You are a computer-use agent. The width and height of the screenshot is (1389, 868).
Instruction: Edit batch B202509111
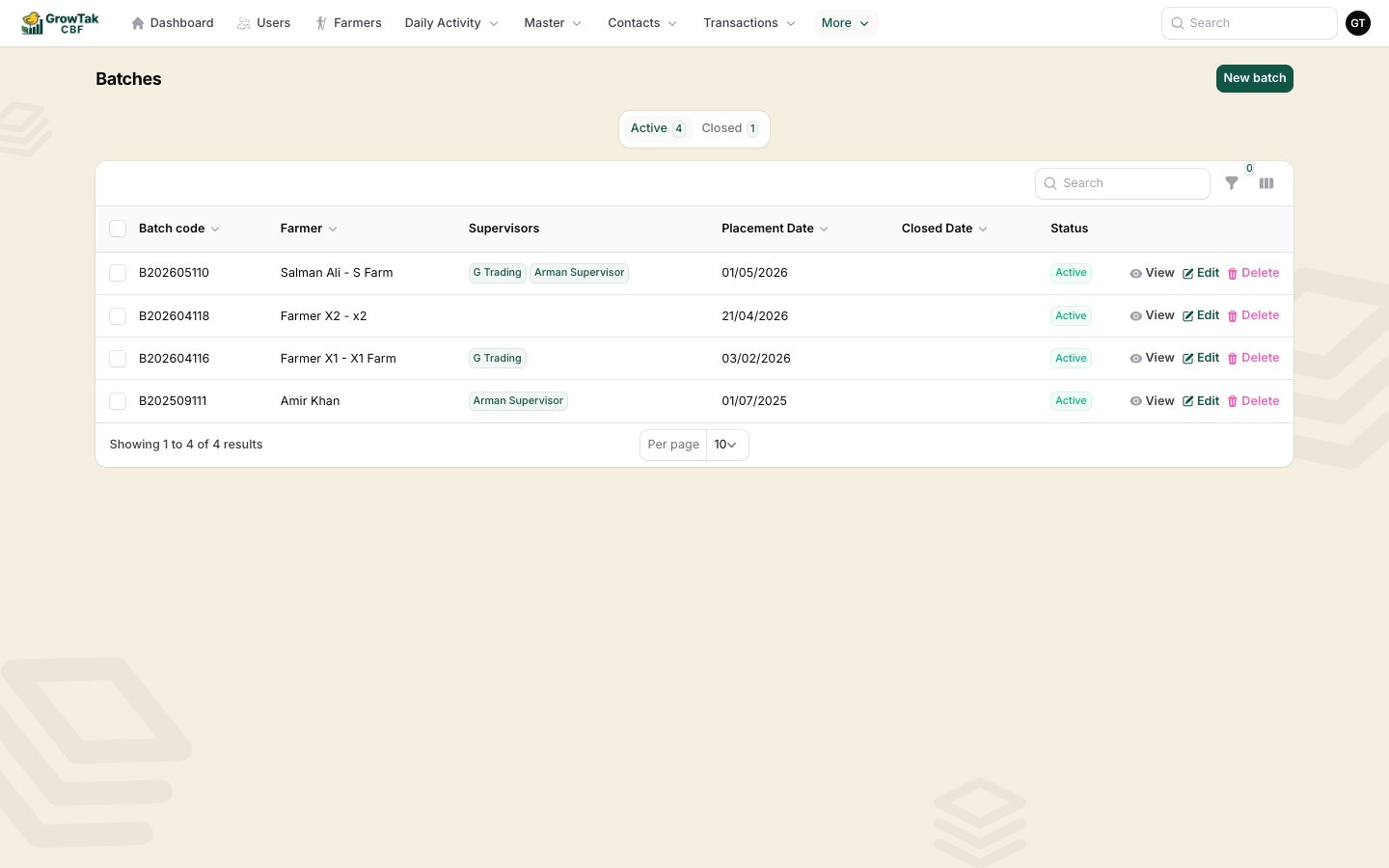(x=1201, y=401)
